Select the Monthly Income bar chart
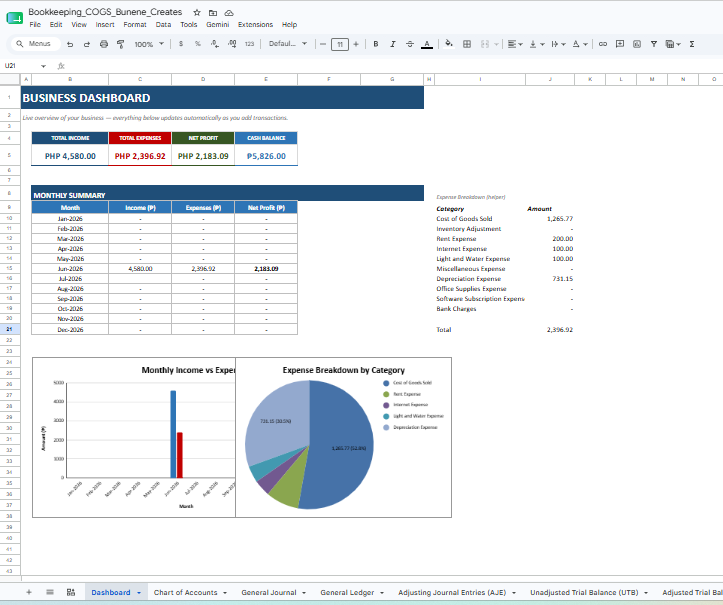Screen dimensions: 723x605 pyautogui.click(x=134, y=437)
